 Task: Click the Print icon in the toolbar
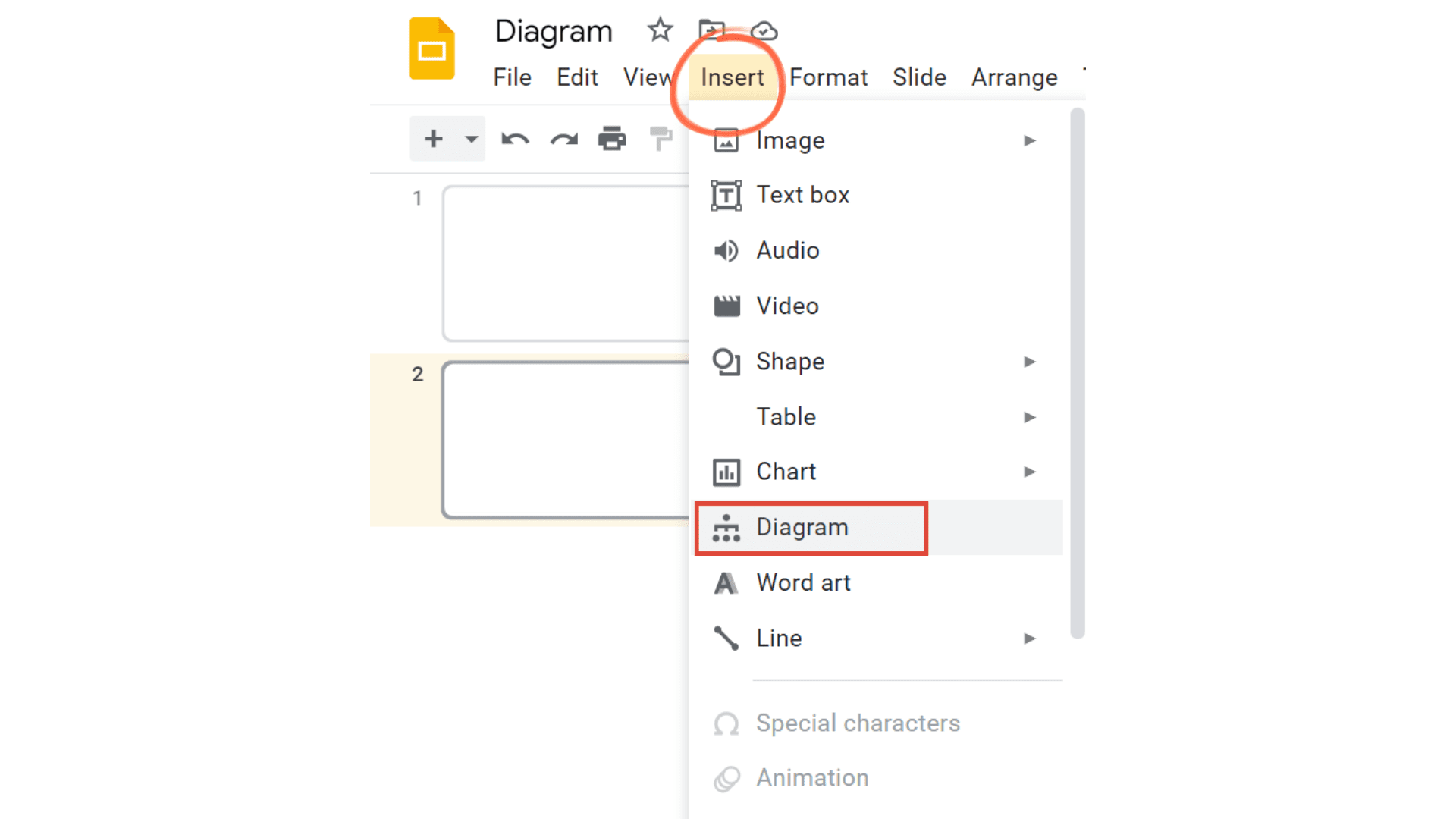tap(612, 139)
